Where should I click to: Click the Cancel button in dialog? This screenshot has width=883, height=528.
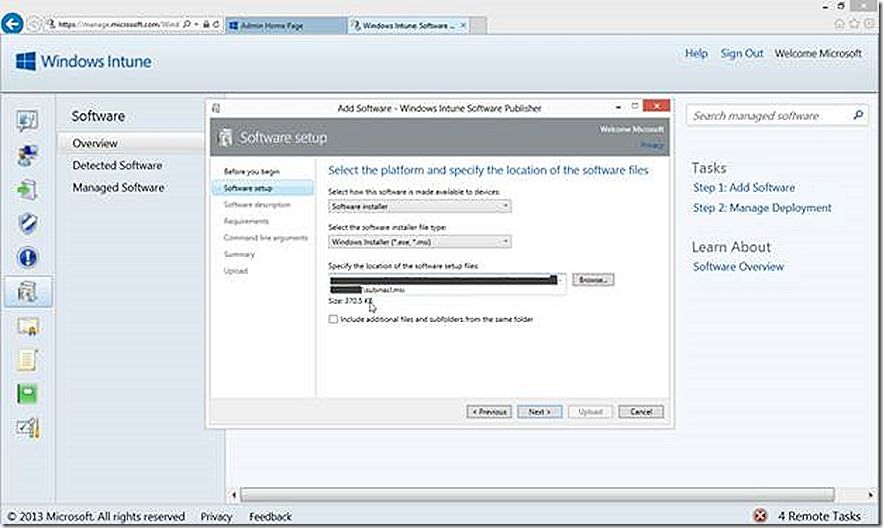641,411
